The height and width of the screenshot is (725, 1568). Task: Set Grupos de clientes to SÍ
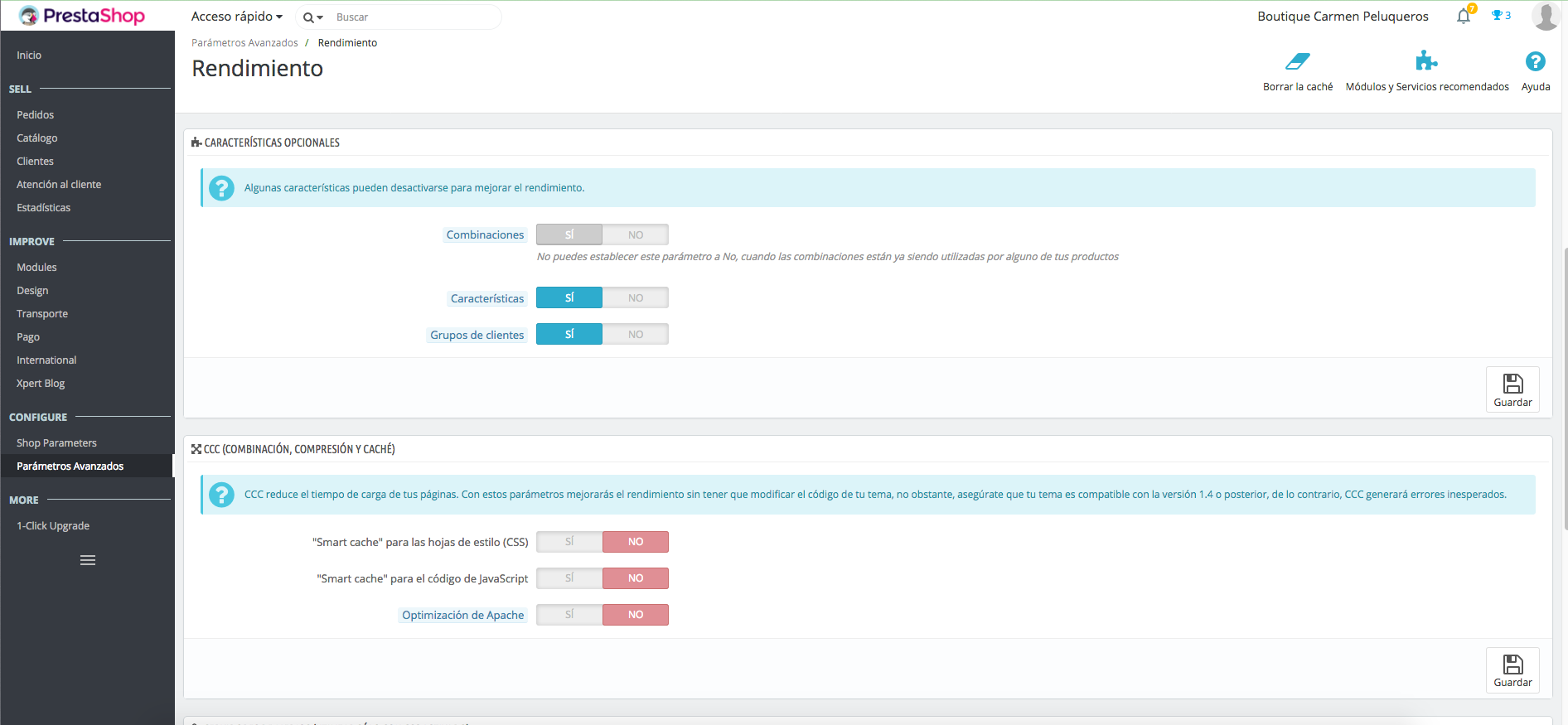click(569, 334)
